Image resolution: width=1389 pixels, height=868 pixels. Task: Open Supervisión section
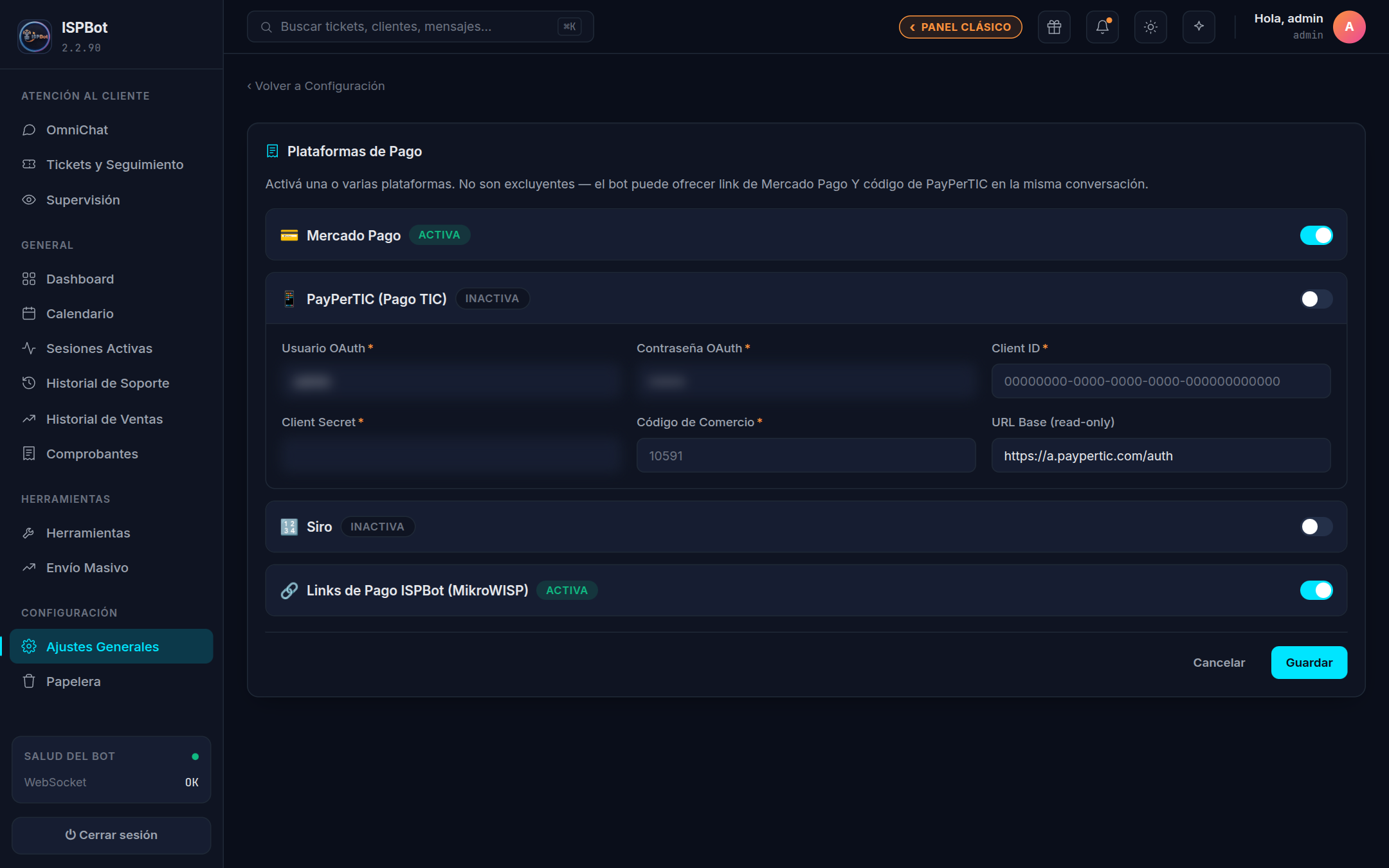pyautogui.click(x=111, y=200)
